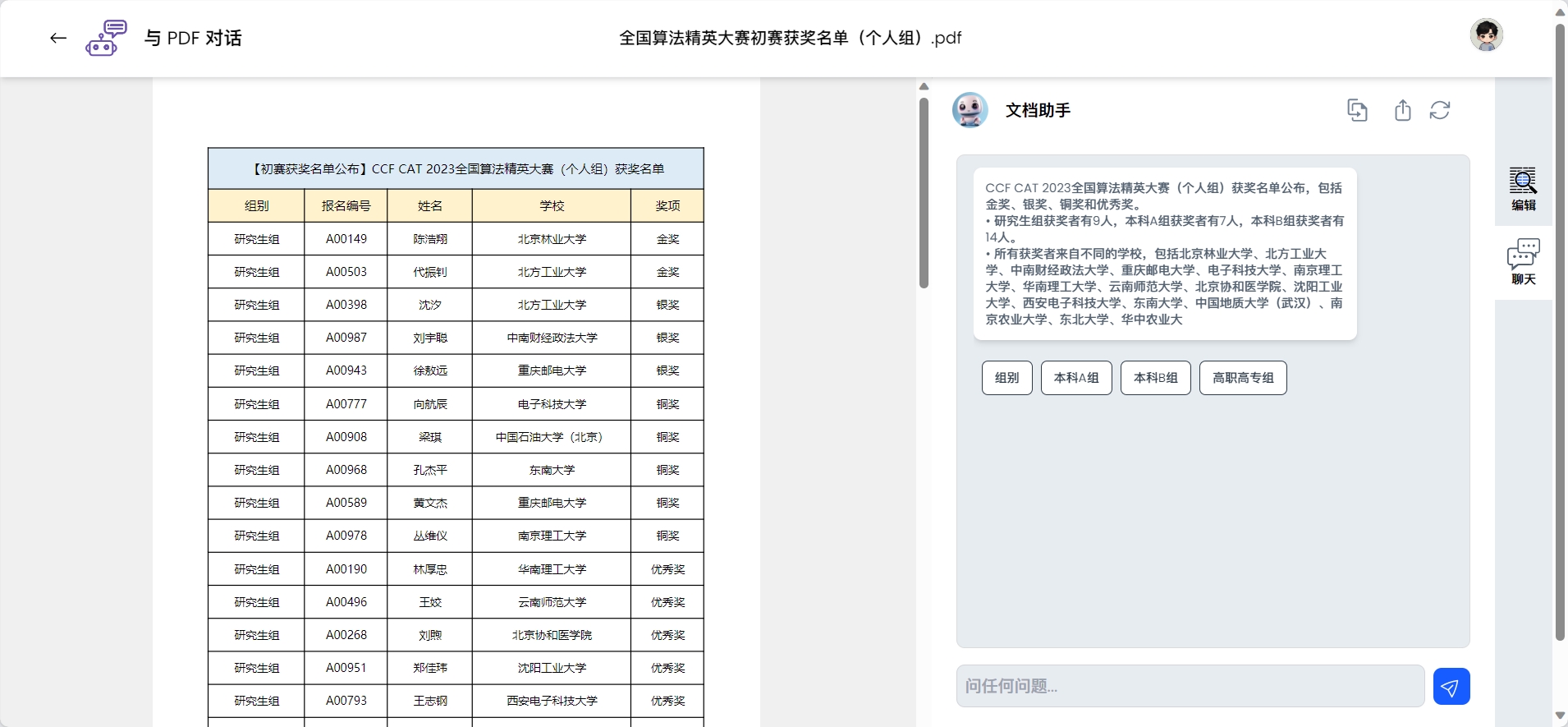Click cell A00149 in the table
This screenshot has width=1568, height=727.
(x=346, y=239)
